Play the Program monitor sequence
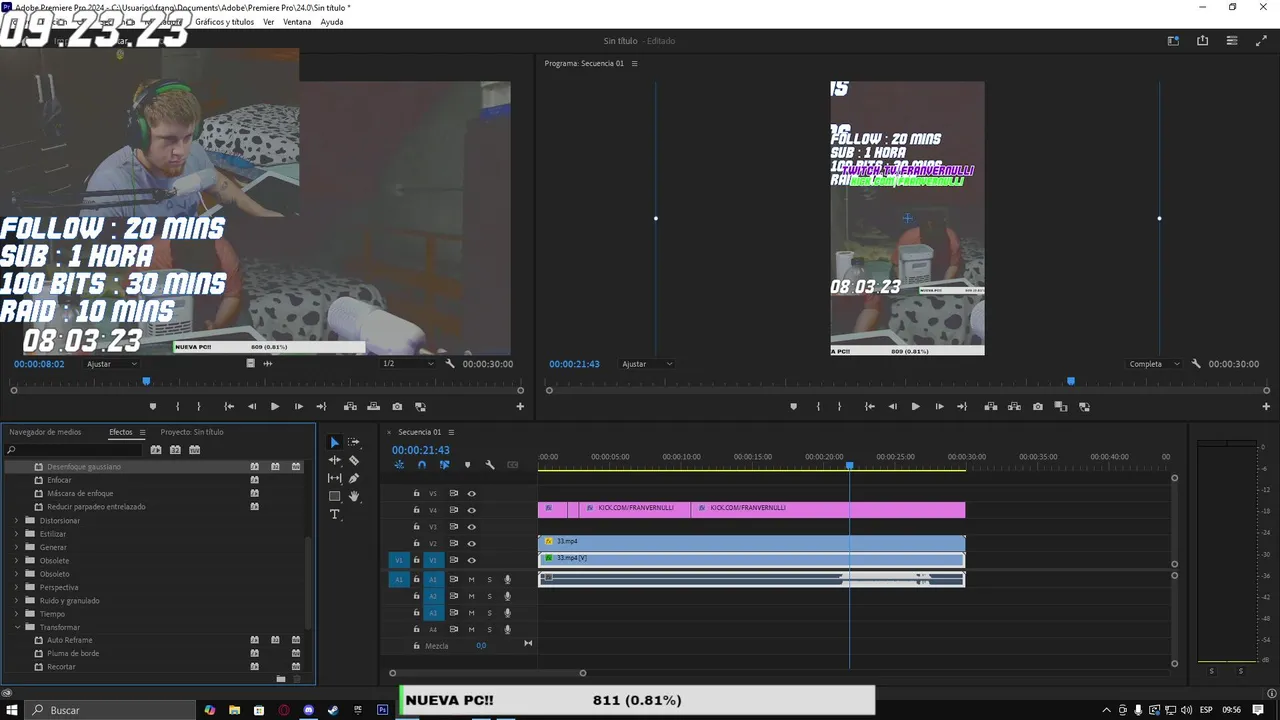Screen dimensions: 1280x720 click(915, 407)
